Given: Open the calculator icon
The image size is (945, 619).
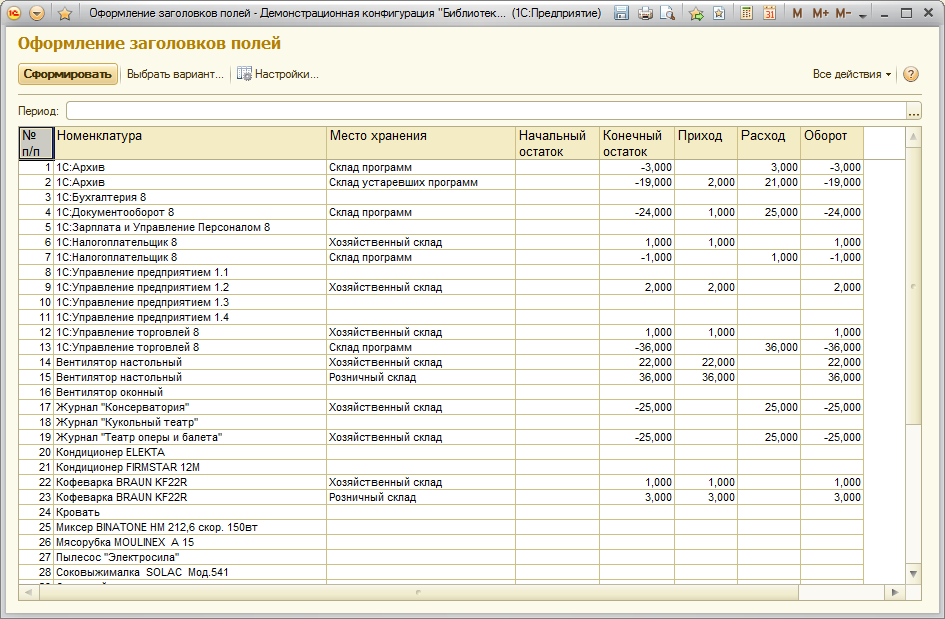Looking at the screenshot, I should pyautogui.click(x=746, y=13).
